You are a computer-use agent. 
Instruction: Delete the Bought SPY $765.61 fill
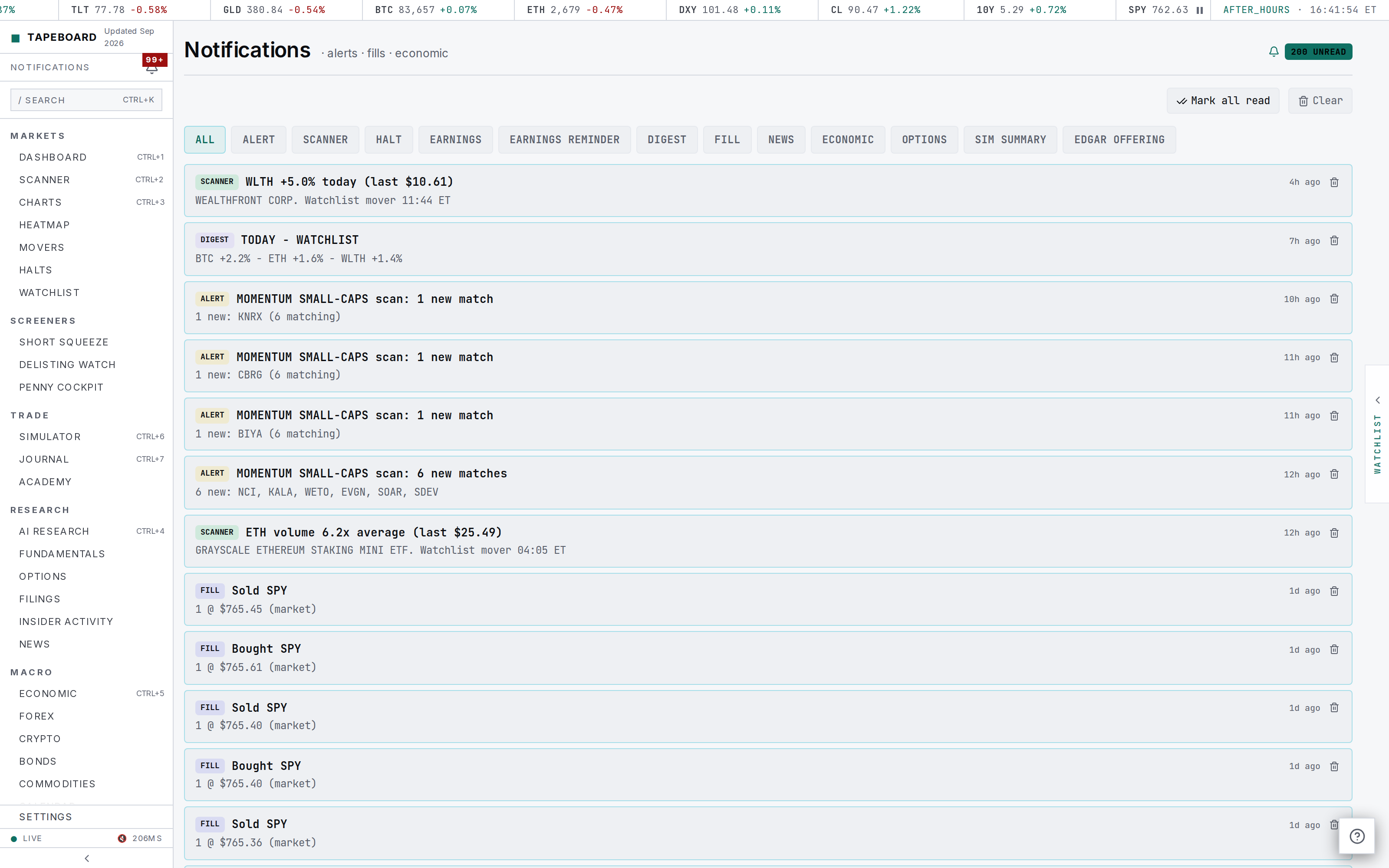pos(1334,649)
